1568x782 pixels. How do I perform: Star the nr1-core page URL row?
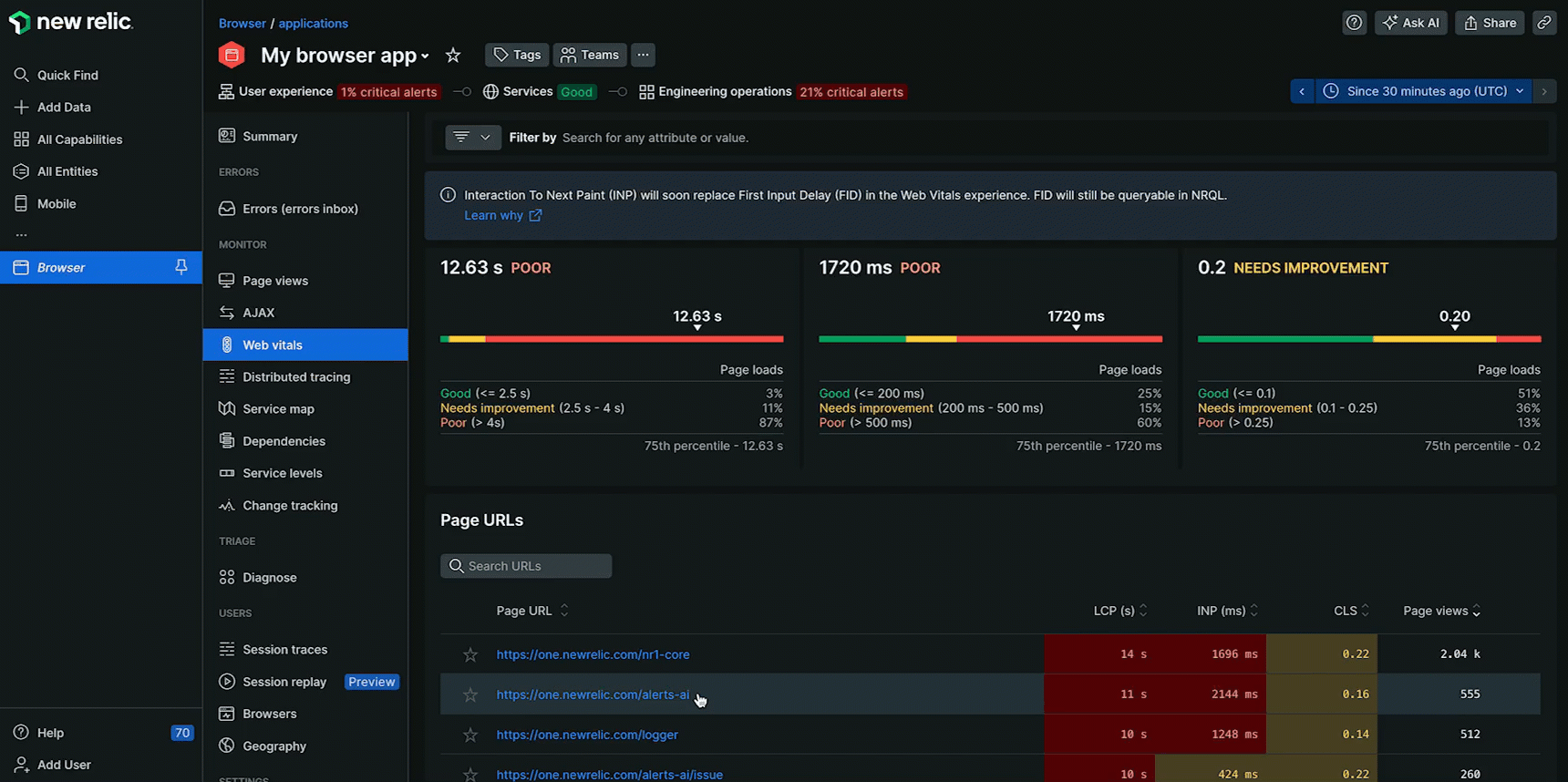pyautogui.click(x=470, y=654)
